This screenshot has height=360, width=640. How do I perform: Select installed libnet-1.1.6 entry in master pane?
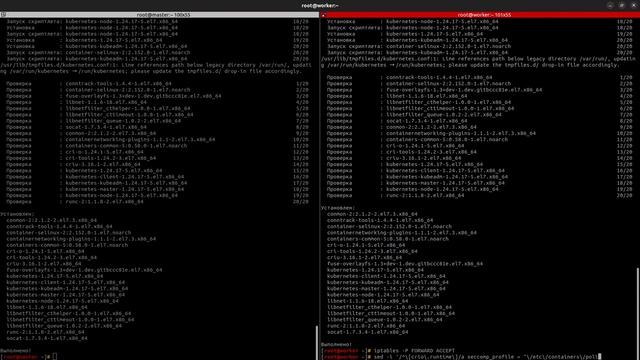point(47,307)
